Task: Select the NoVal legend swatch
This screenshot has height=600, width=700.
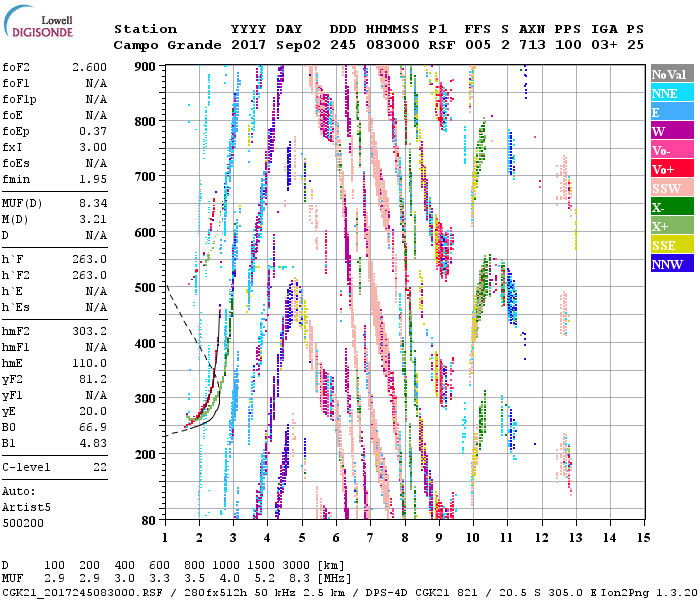Action: [668, 75]
